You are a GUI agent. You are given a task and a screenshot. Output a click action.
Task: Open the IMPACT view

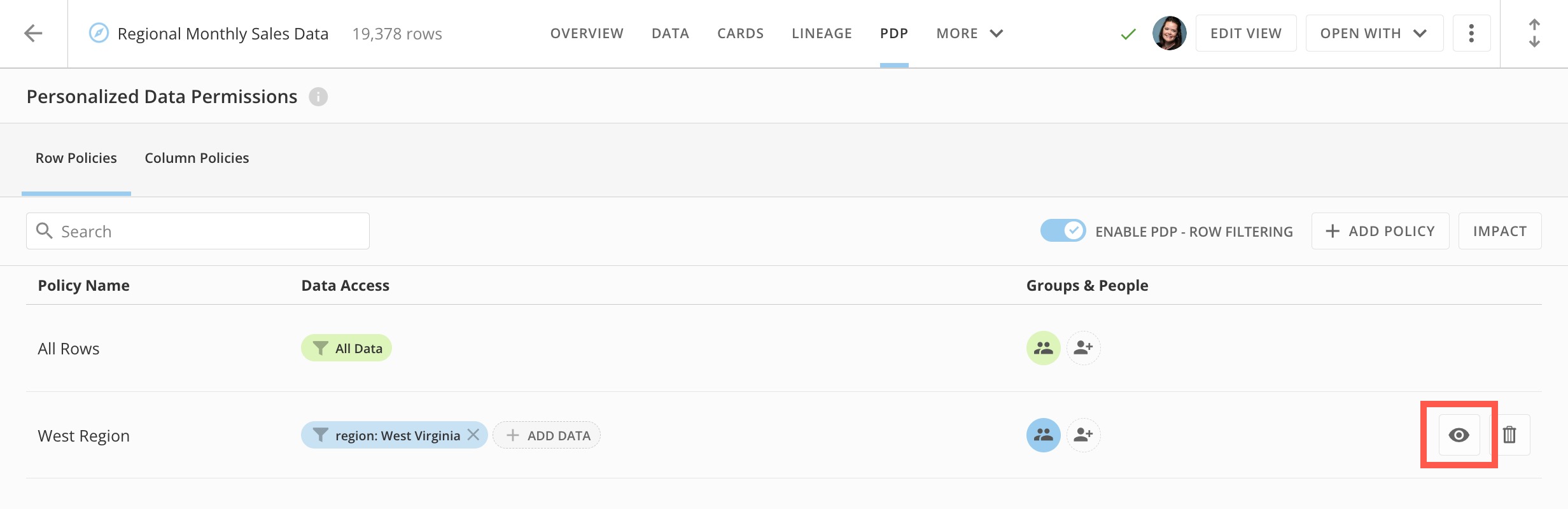coord(1499,230)
